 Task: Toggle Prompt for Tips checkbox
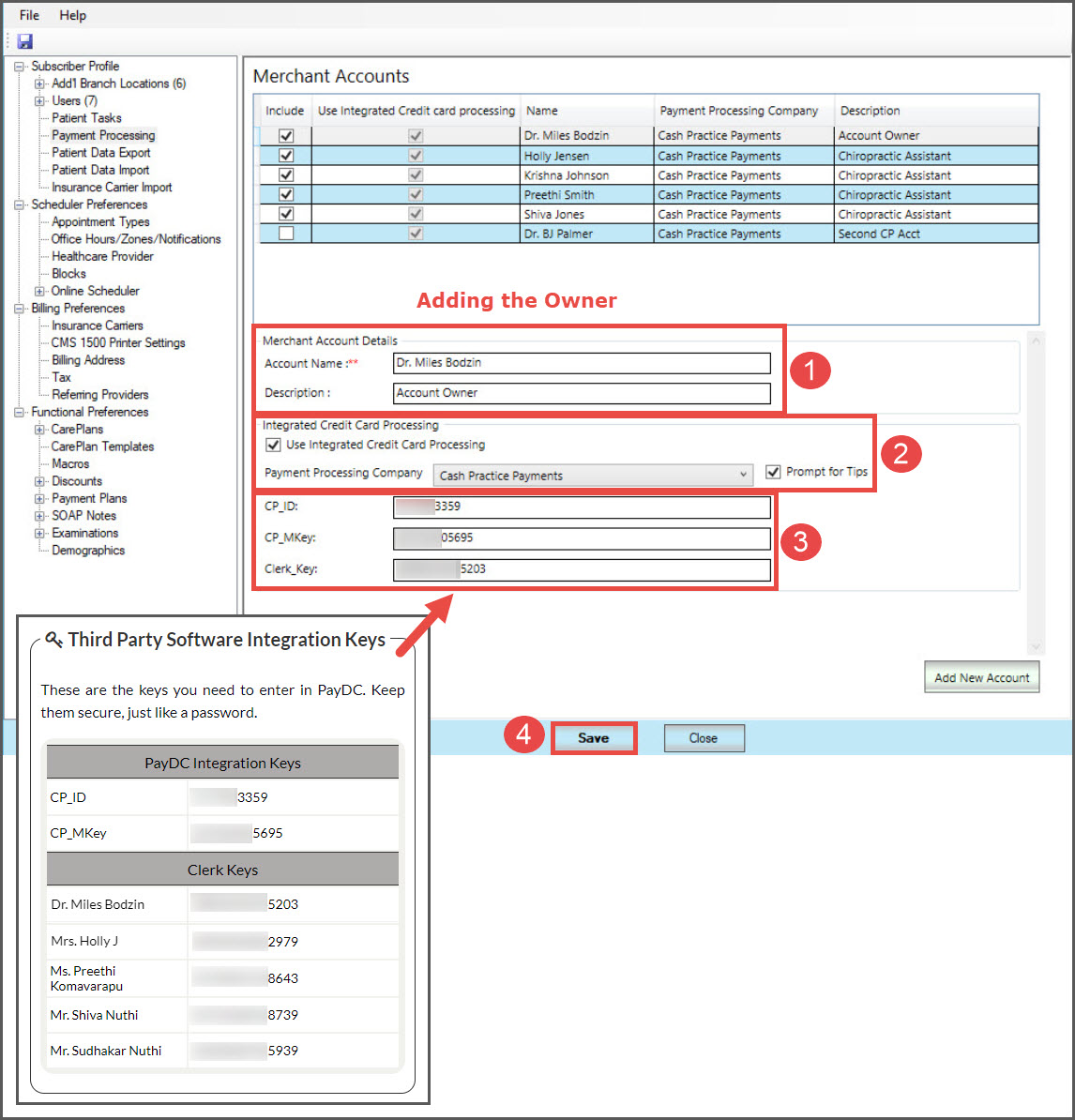point(773,472)
